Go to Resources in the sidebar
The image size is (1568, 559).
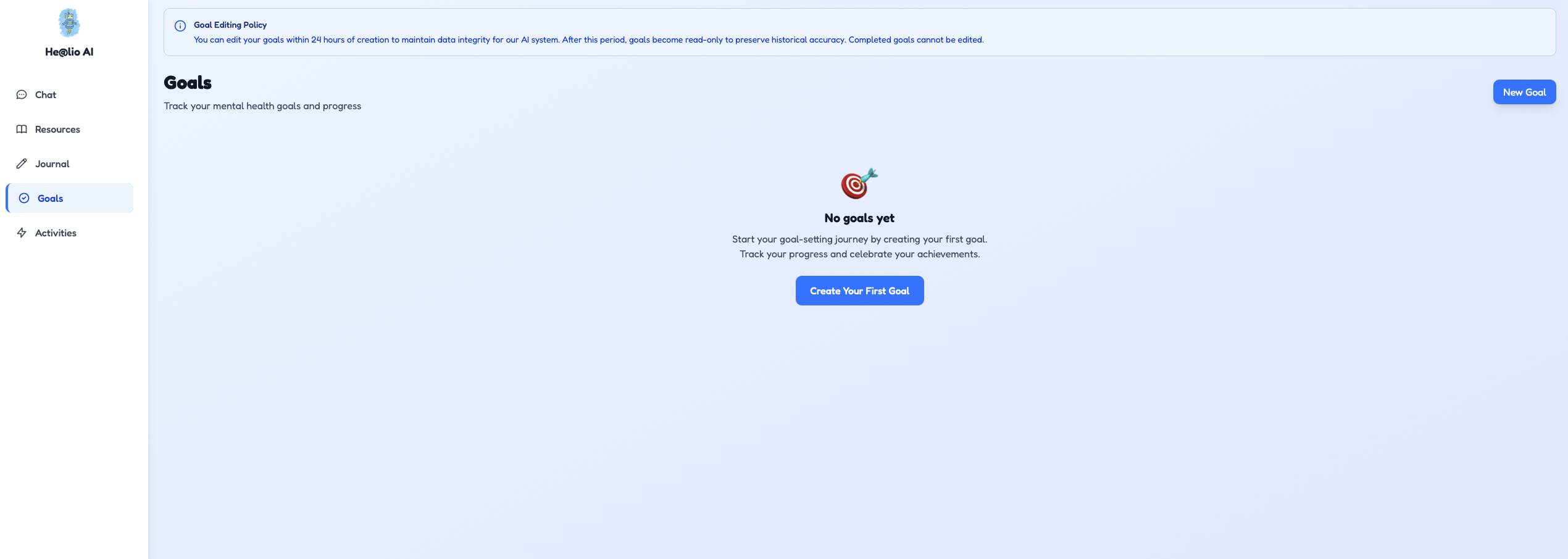[57, 129]
